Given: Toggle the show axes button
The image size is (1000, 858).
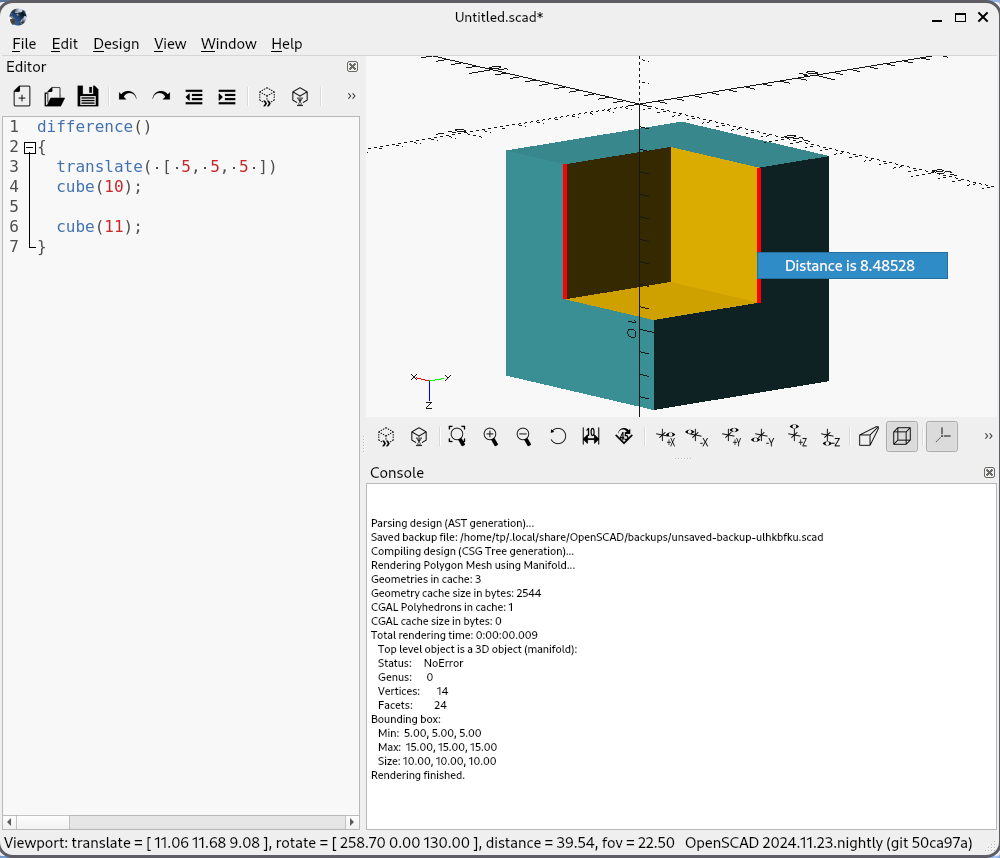Looking at the screenshot, I should tap(941, 436).
